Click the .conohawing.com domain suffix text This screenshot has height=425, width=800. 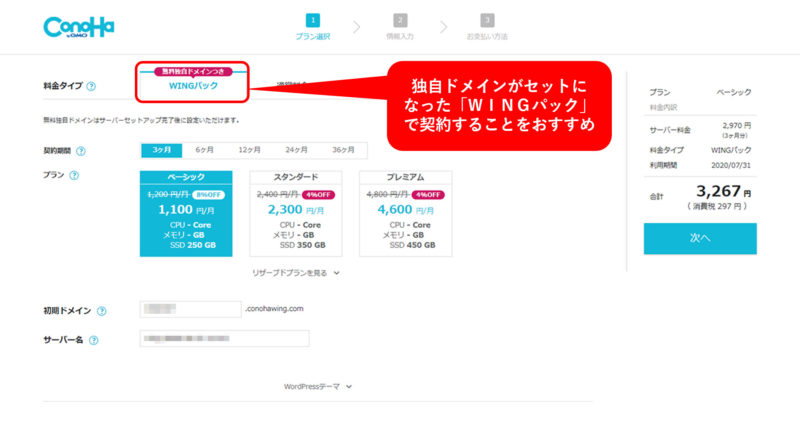point(274,309)
